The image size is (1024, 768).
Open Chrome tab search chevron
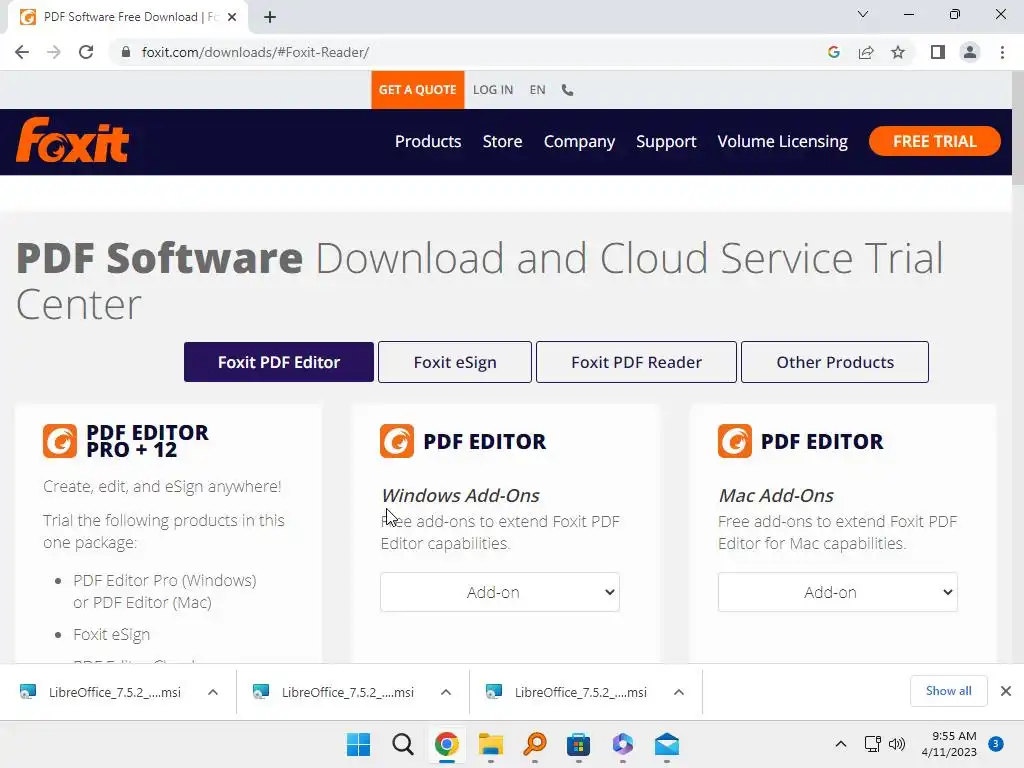pos(863,14)
